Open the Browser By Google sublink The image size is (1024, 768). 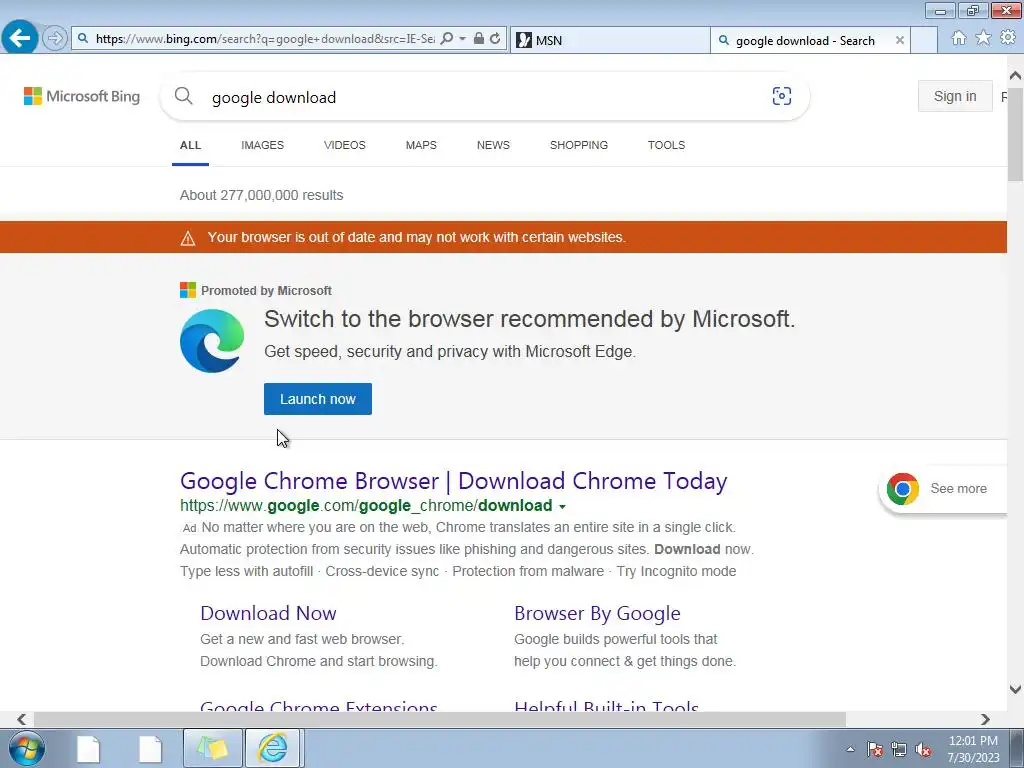[x=598, y=613]
